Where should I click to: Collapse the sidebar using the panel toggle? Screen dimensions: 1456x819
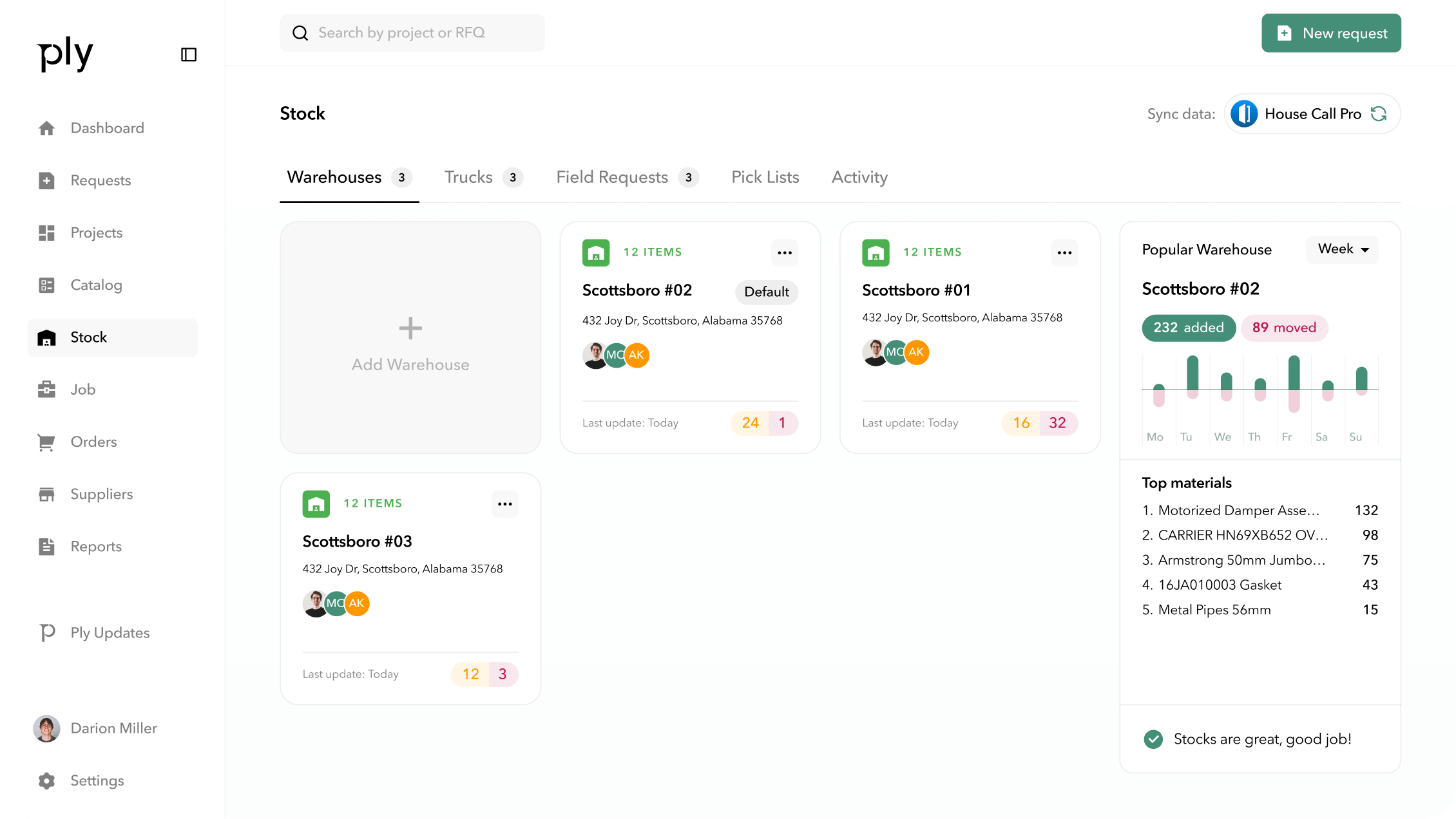188,55
